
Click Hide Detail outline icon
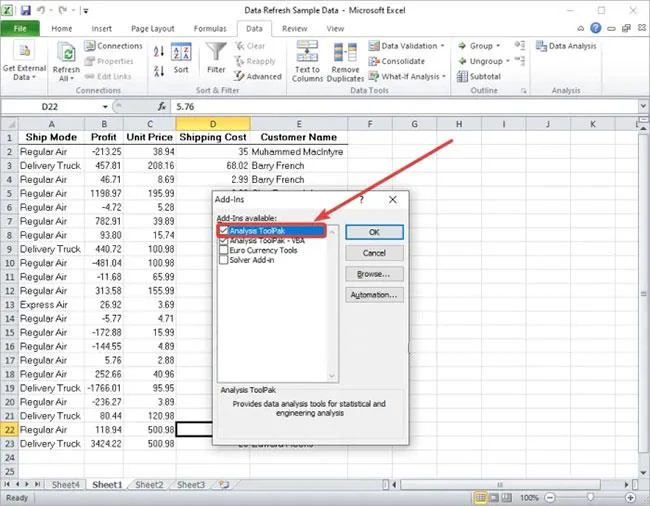pos(519,61)
